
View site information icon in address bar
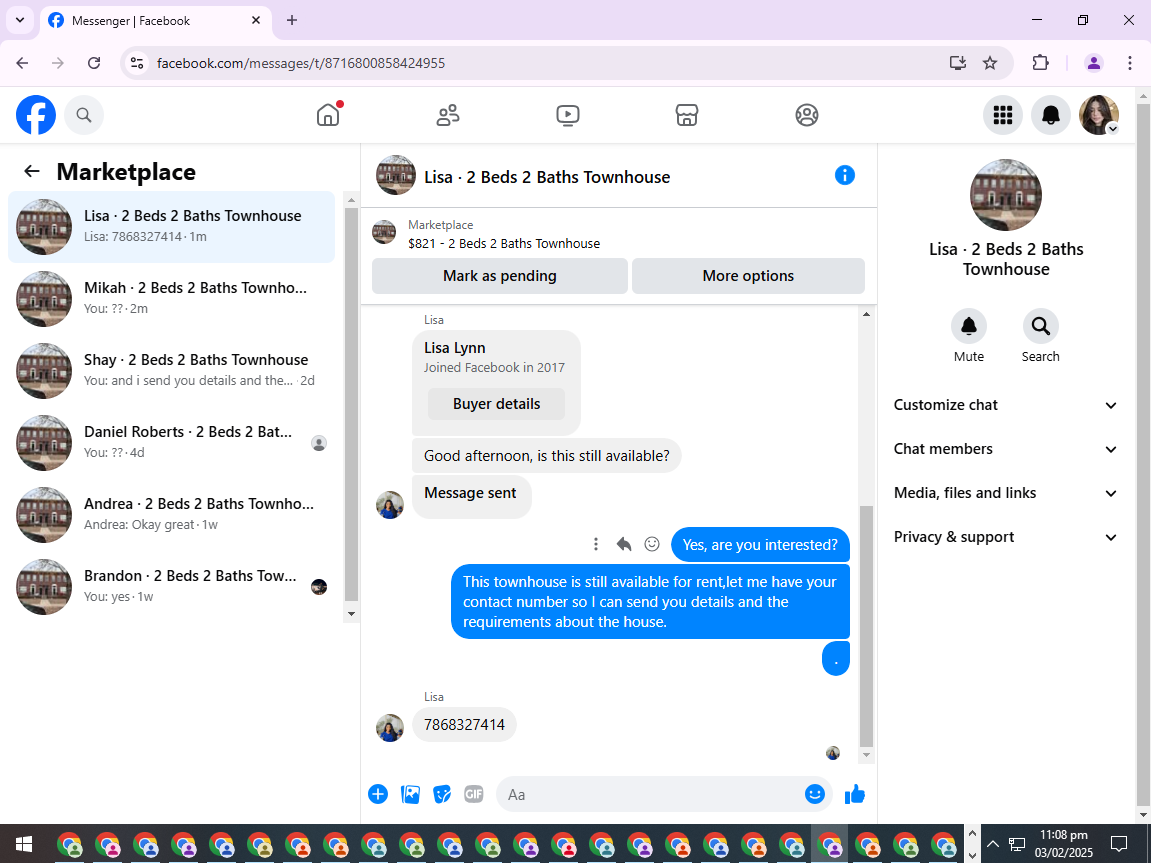coord(137,63)
